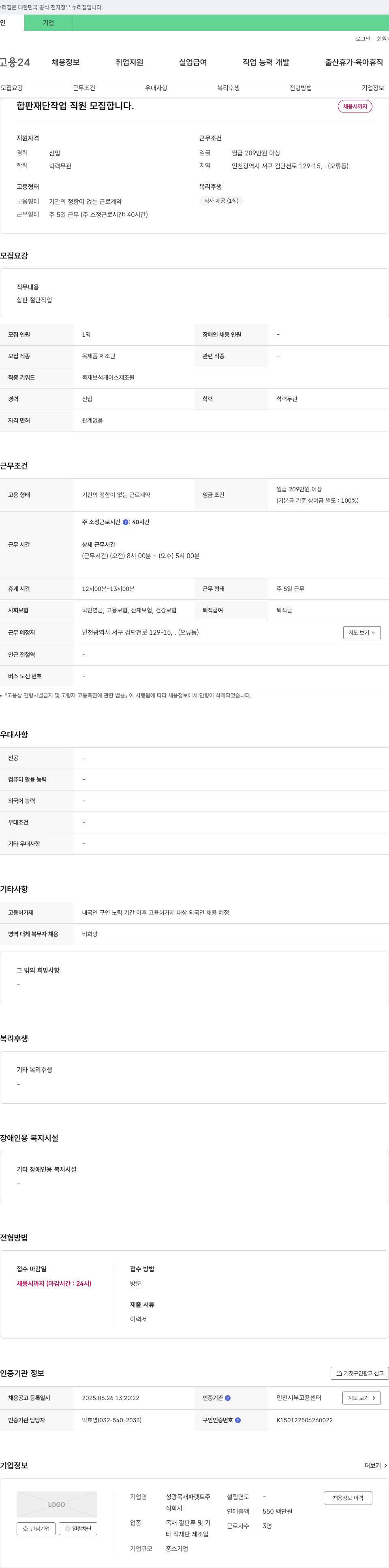Click the 주 소정근로시간 help icon
This screenshot has height=1568, width=389.
[126, 522]
